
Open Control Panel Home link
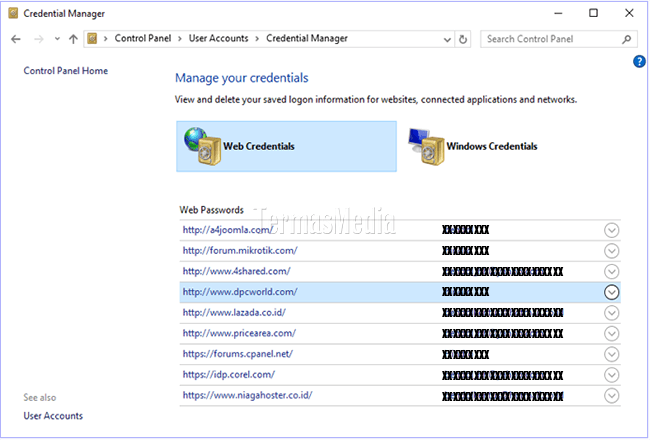click(65, 70)
